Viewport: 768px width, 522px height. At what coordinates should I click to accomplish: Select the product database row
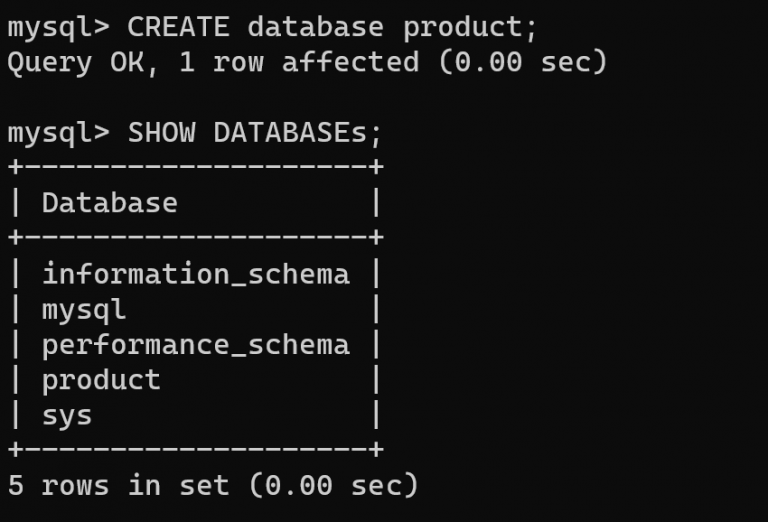coord(195,381)
